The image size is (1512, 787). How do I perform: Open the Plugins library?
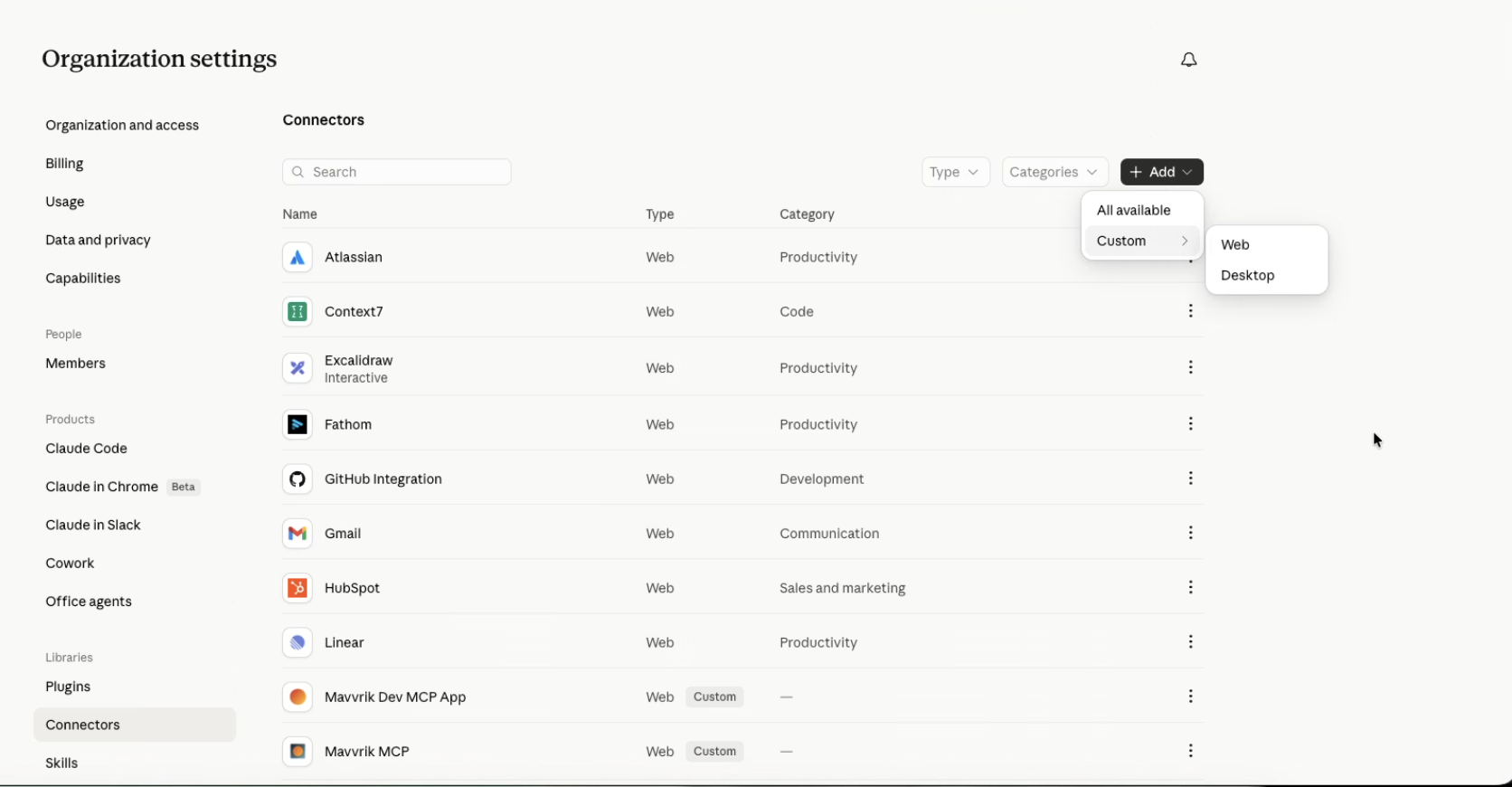pos(68,687)
